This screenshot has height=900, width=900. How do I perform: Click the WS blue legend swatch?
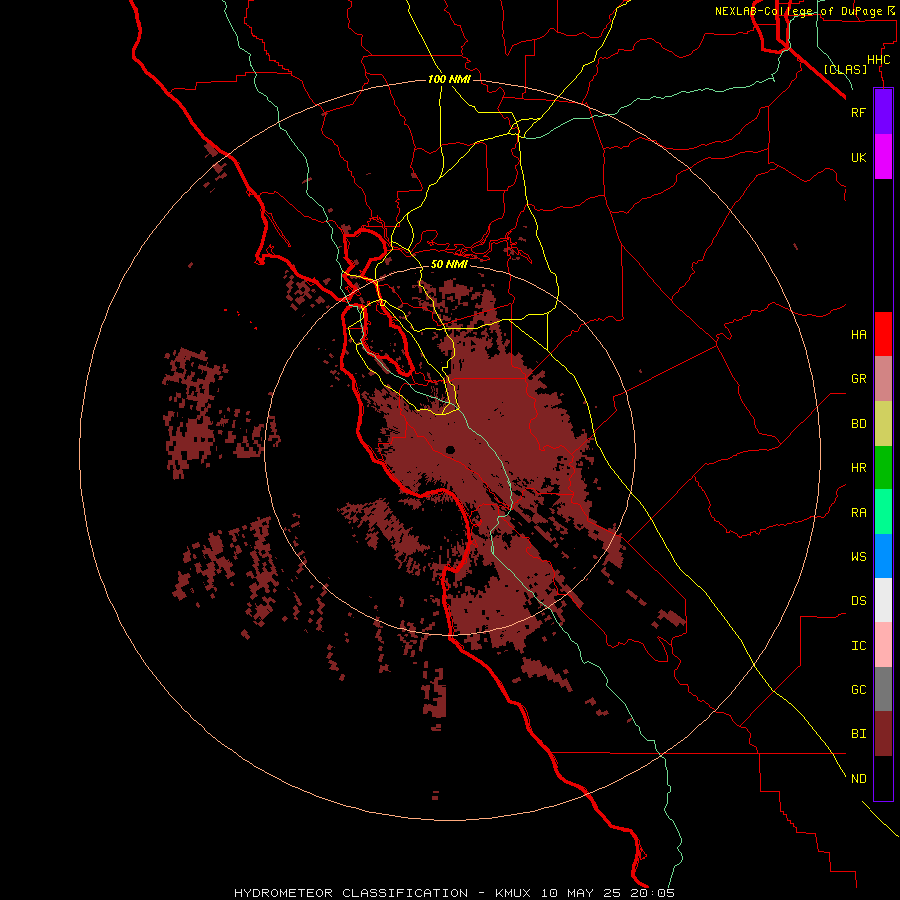tap(883, 556)
